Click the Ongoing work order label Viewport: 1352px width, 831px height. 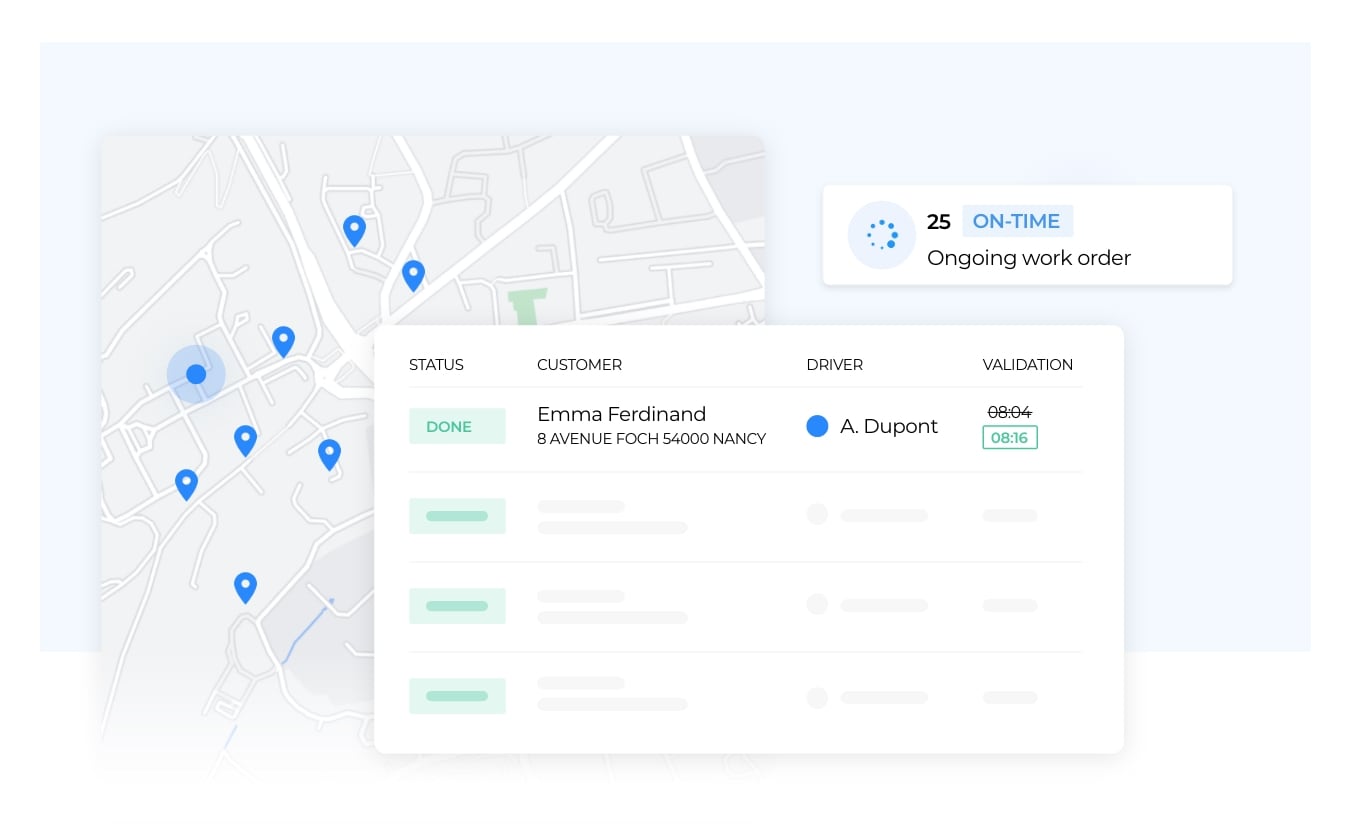pyautogui.click(x=1029, y=258)
